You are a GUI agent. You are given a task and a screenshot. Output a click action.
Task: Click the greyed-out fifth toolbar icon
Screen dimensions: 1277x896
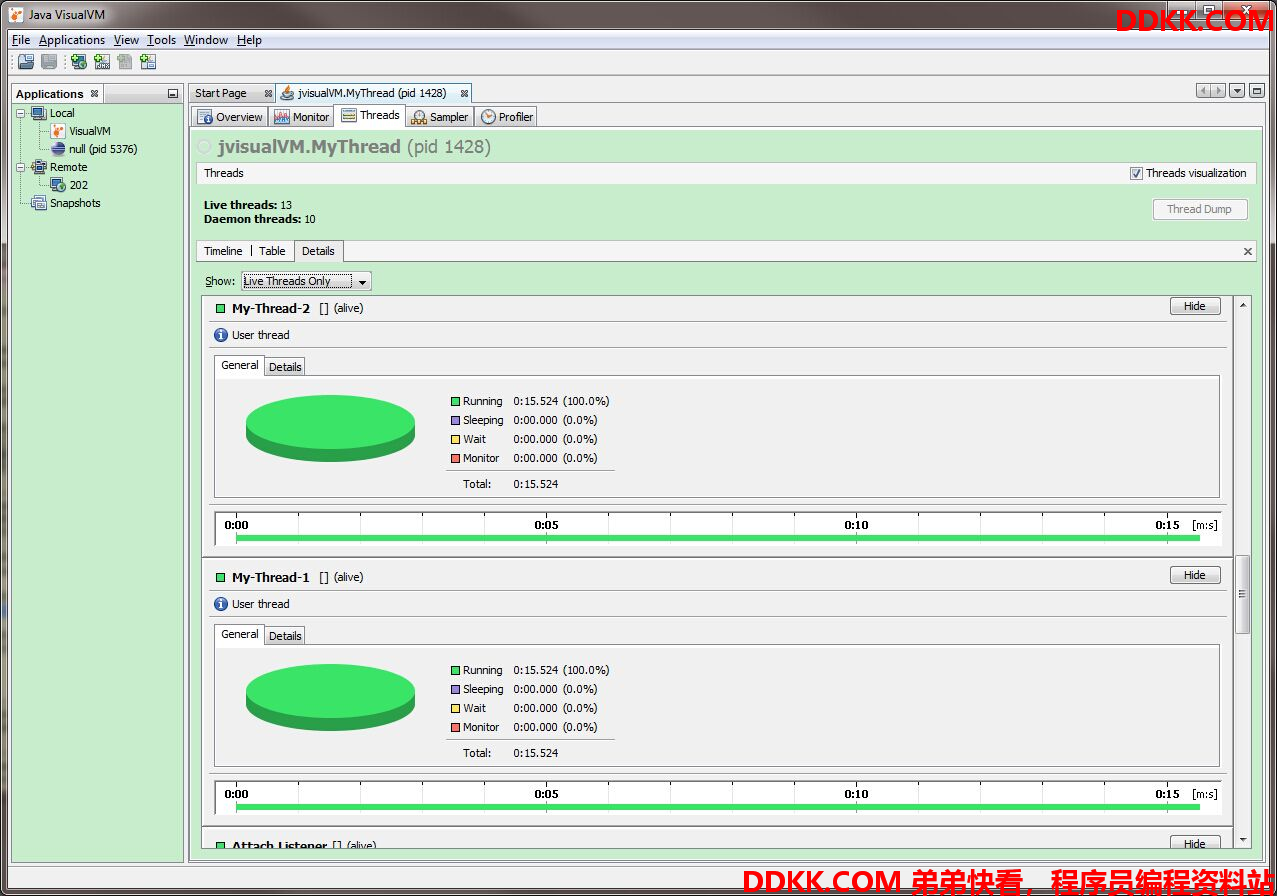point(125,62)
